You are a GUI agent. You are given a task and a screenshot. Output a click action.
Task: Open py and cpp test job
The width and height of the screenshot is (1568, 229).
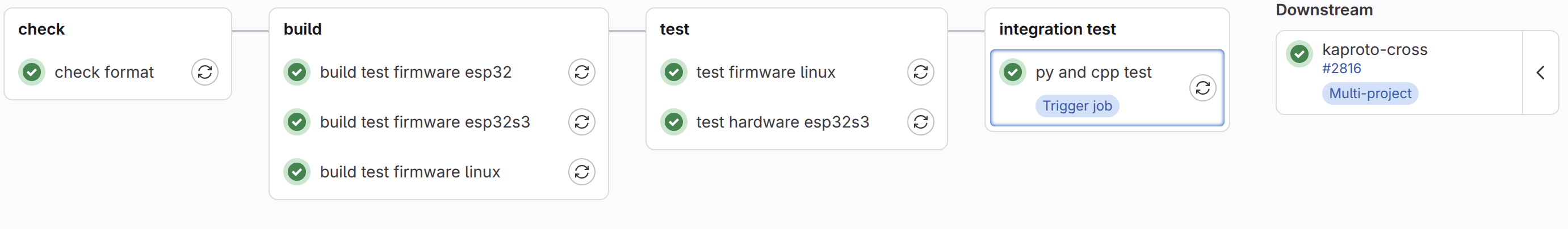click(1094, 73)
